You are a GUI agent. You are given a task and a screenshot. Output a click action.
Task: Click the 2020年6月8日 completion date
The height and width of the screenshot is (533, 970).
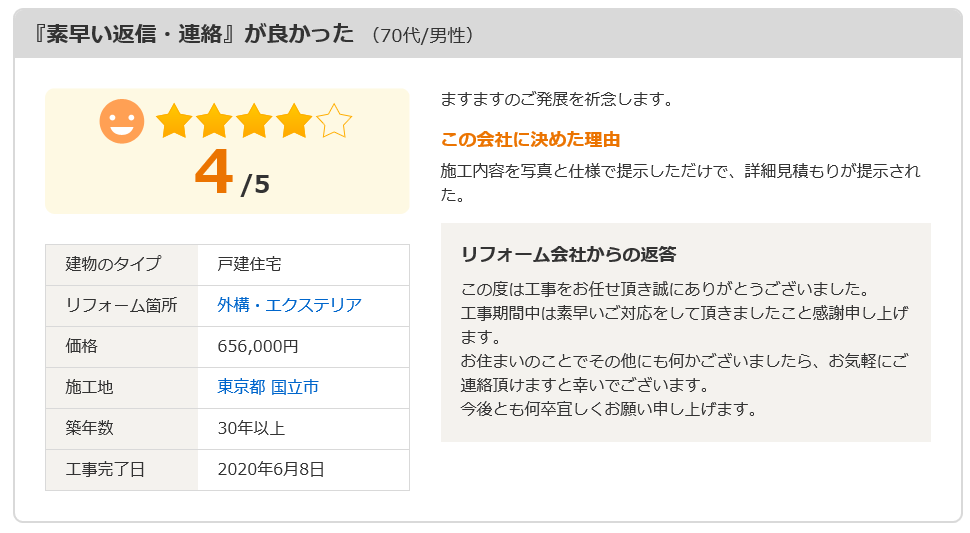point(271,470)
